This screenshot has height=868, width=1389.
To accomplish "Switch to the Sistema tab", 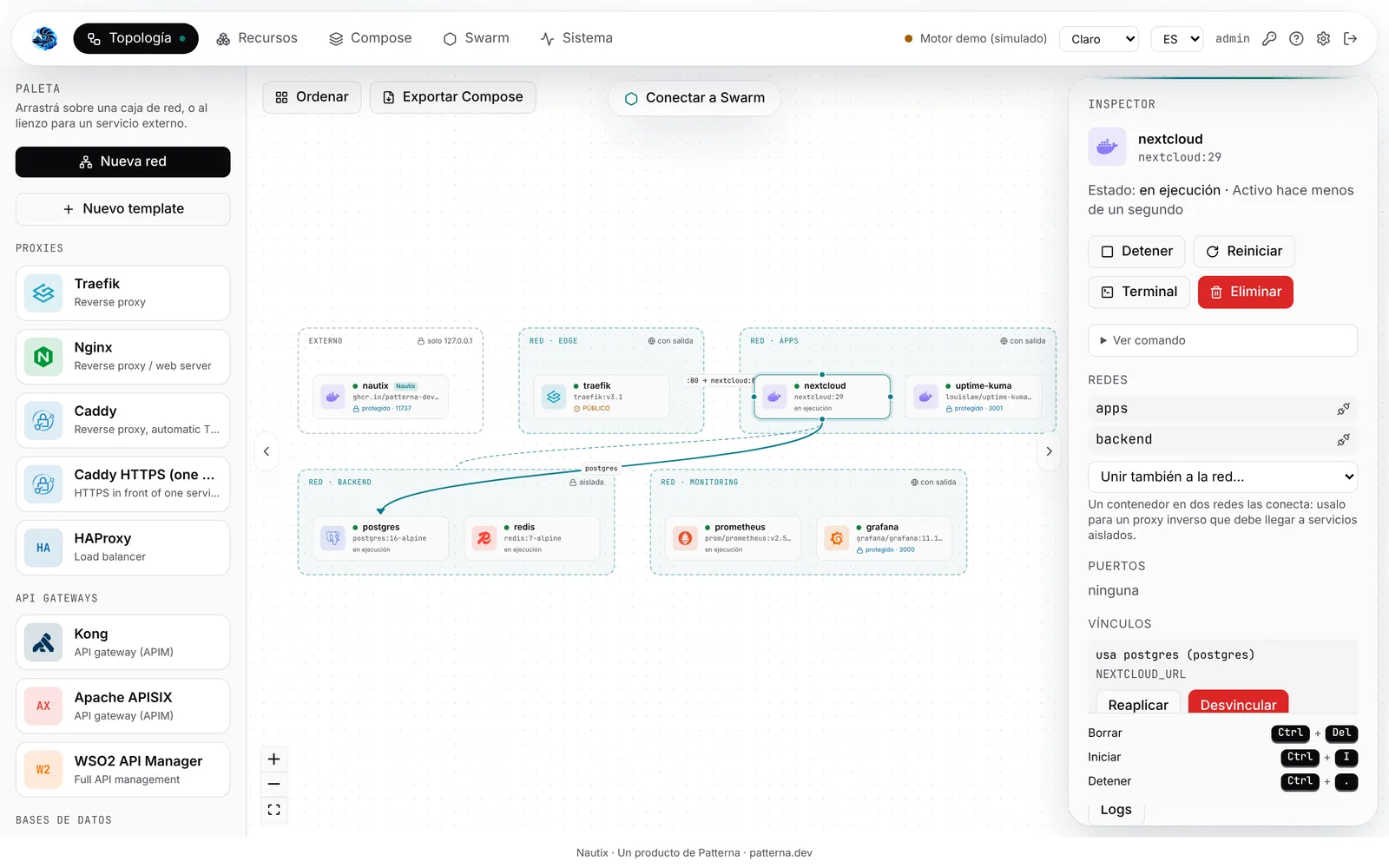I will pyautogui.click(x=576, y=38).
